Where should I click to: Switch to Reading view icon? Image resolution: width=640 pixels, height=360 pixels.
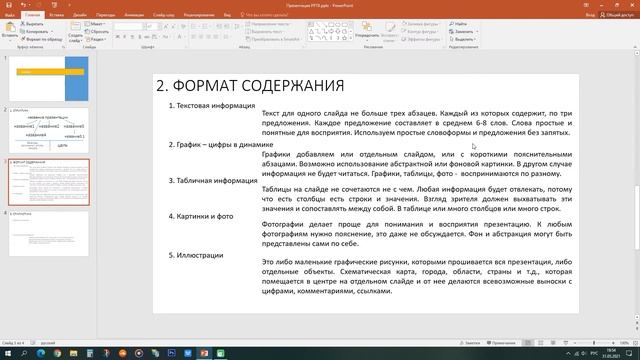[553, 343]
